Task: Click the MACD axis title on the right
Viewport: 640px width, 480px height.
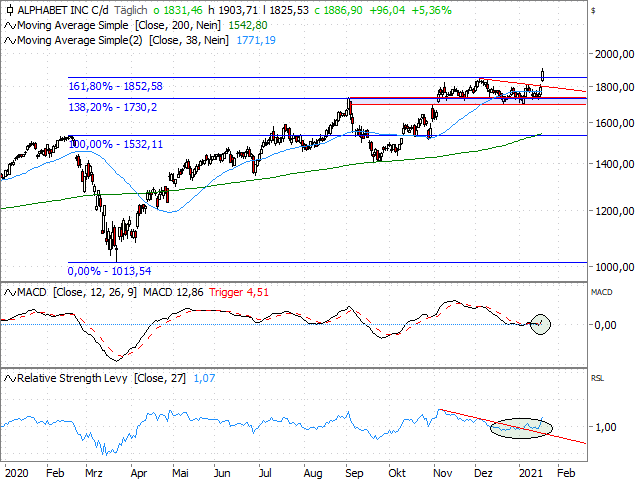Action: [x=602, y=292]
